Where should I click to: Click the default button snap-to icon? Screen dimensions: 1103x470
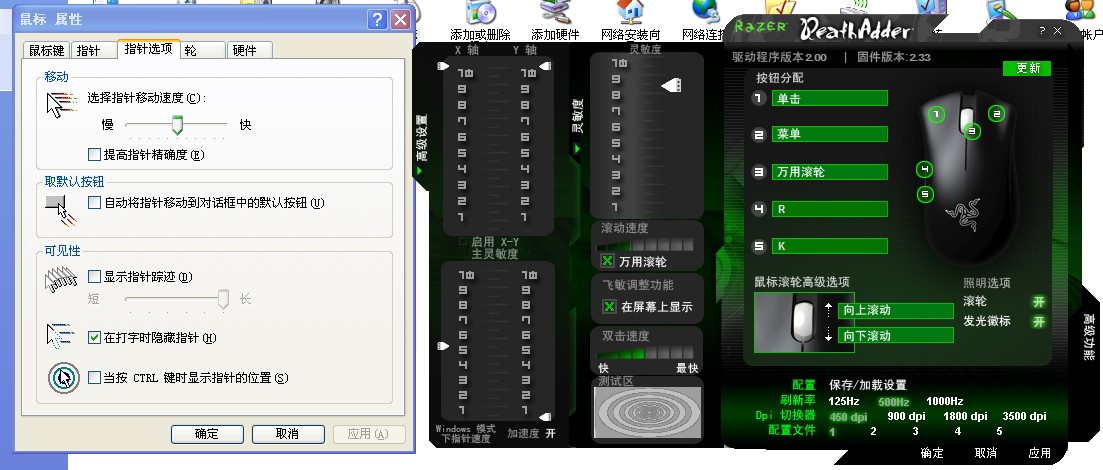[60, 210]
